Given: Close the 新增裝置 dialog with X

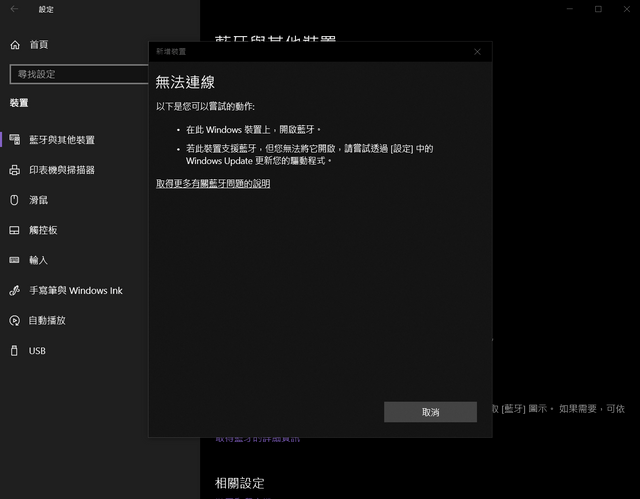Looking at the screenshot, I should [477, 52].
